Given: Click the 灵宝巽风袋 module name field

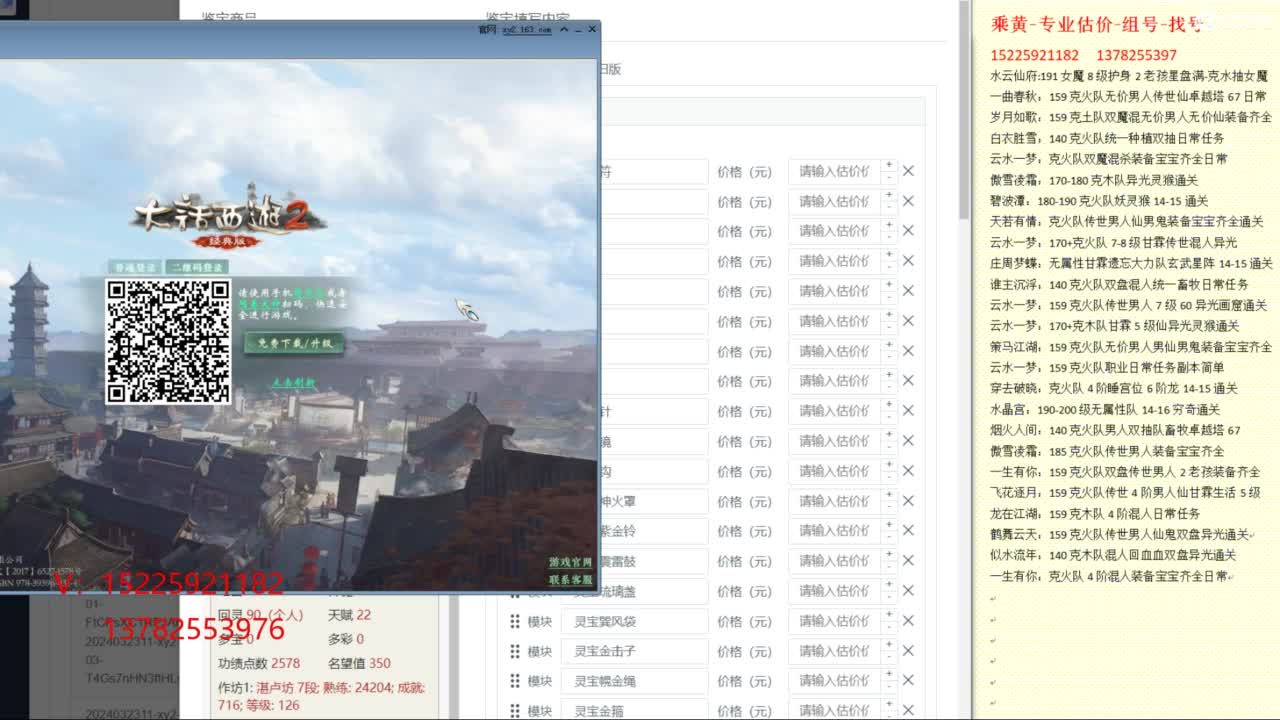Looking at the screenshot, I should [x=634, y=621].
